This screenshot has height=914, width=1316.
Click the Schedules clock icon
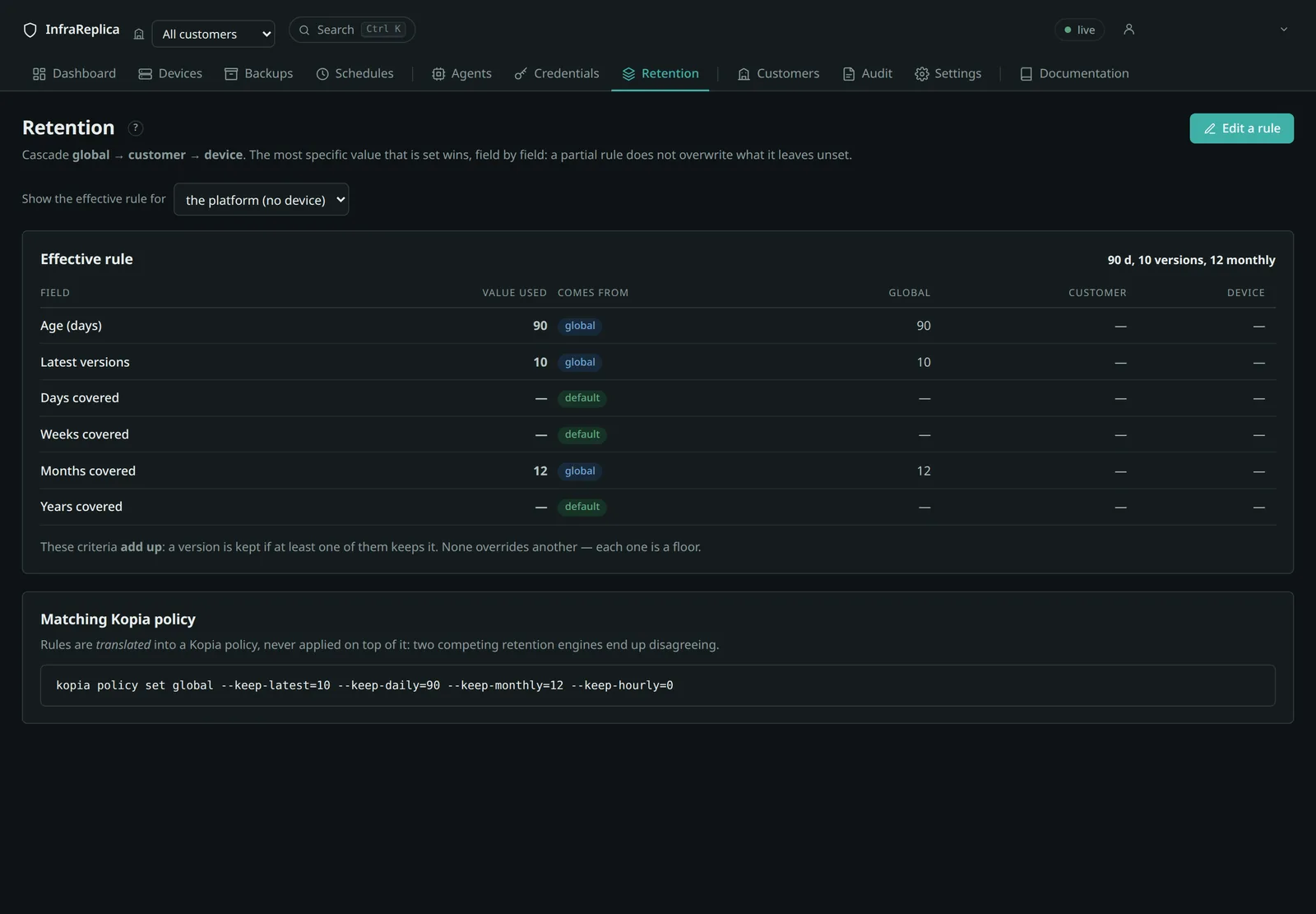coord(322,74)
